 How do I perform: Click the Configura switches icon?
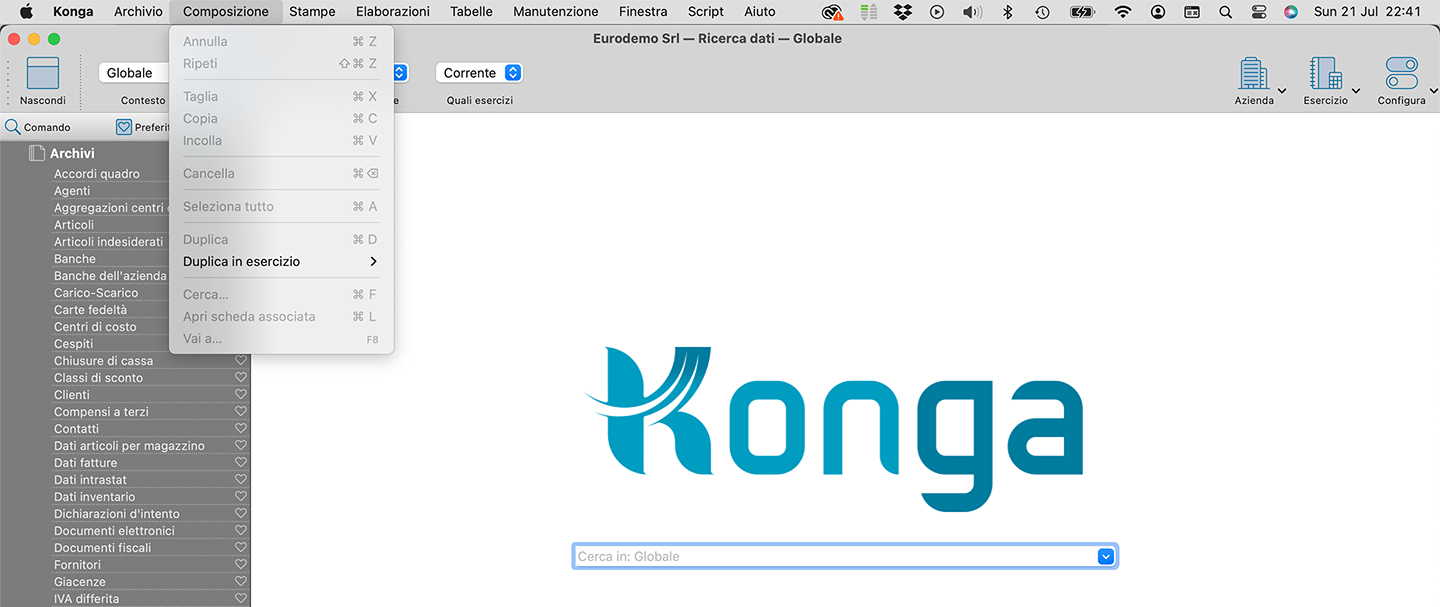1401,74
